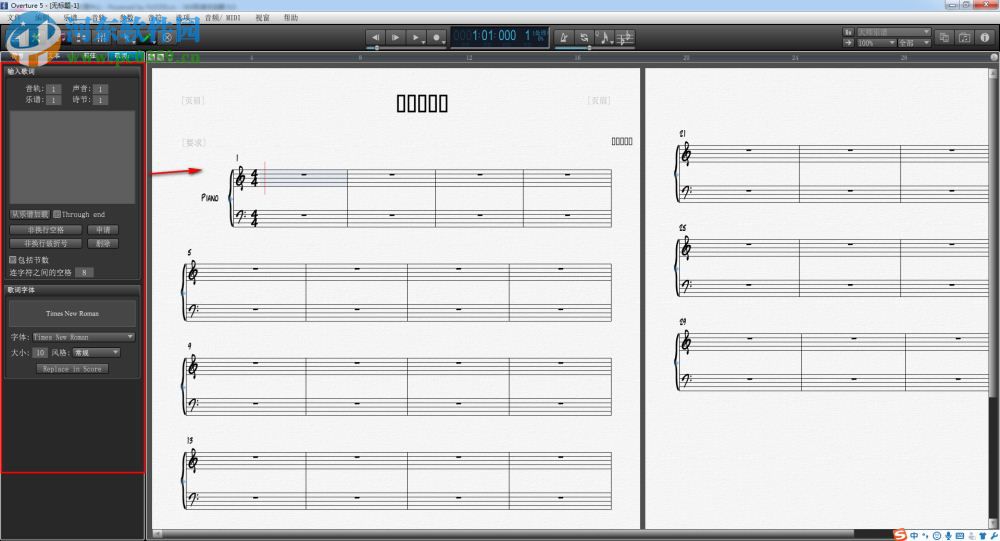Click the 从乐谱加载 button
This screenshot has width=1000, height=541.
pos(30,214)
